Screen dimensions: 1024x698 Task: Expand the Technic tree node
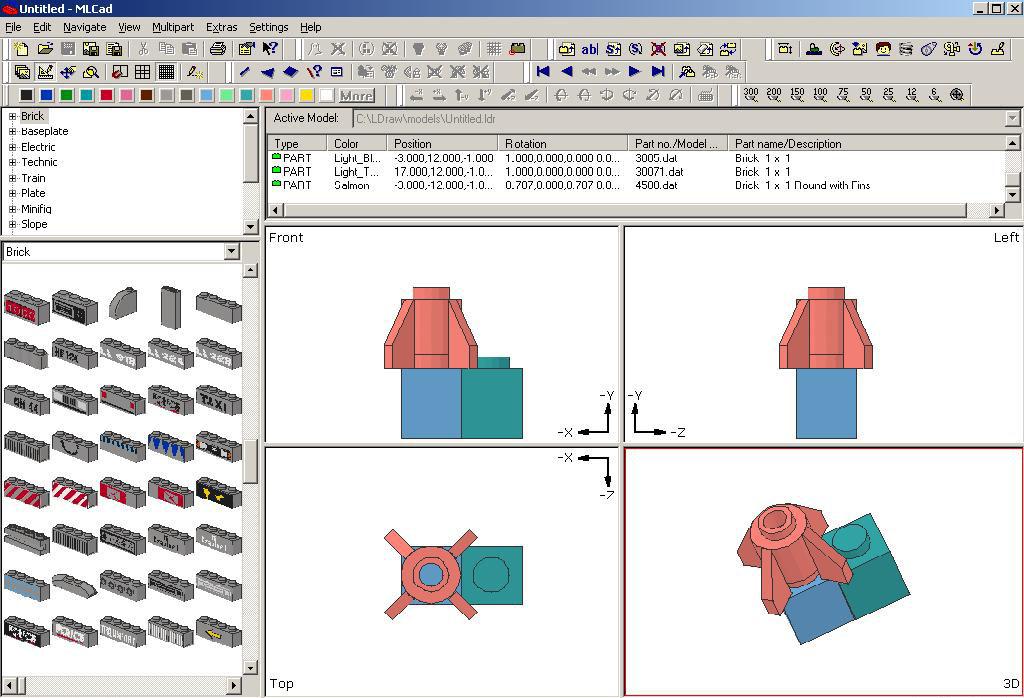click(x=13, y=162)
